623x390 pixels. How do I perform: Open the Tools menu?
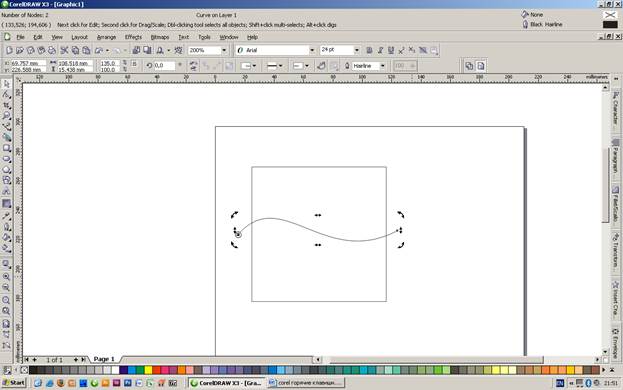click(204, 37)
